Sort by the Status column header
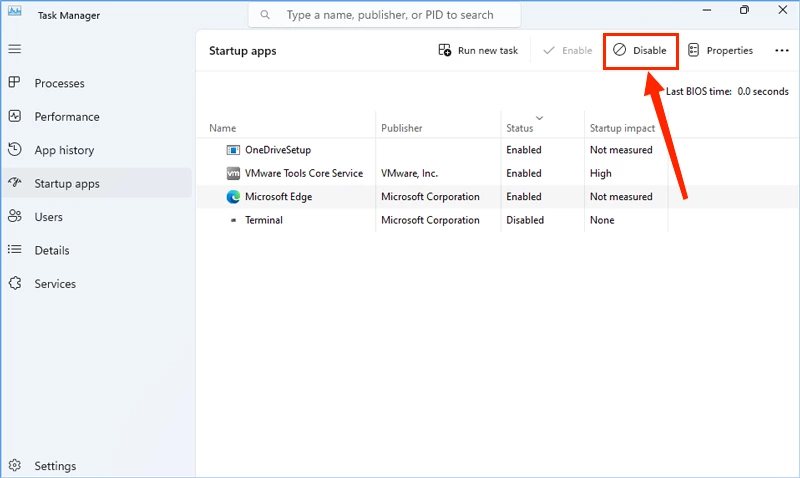The image size is (800, 478). [x=519, y=128]
